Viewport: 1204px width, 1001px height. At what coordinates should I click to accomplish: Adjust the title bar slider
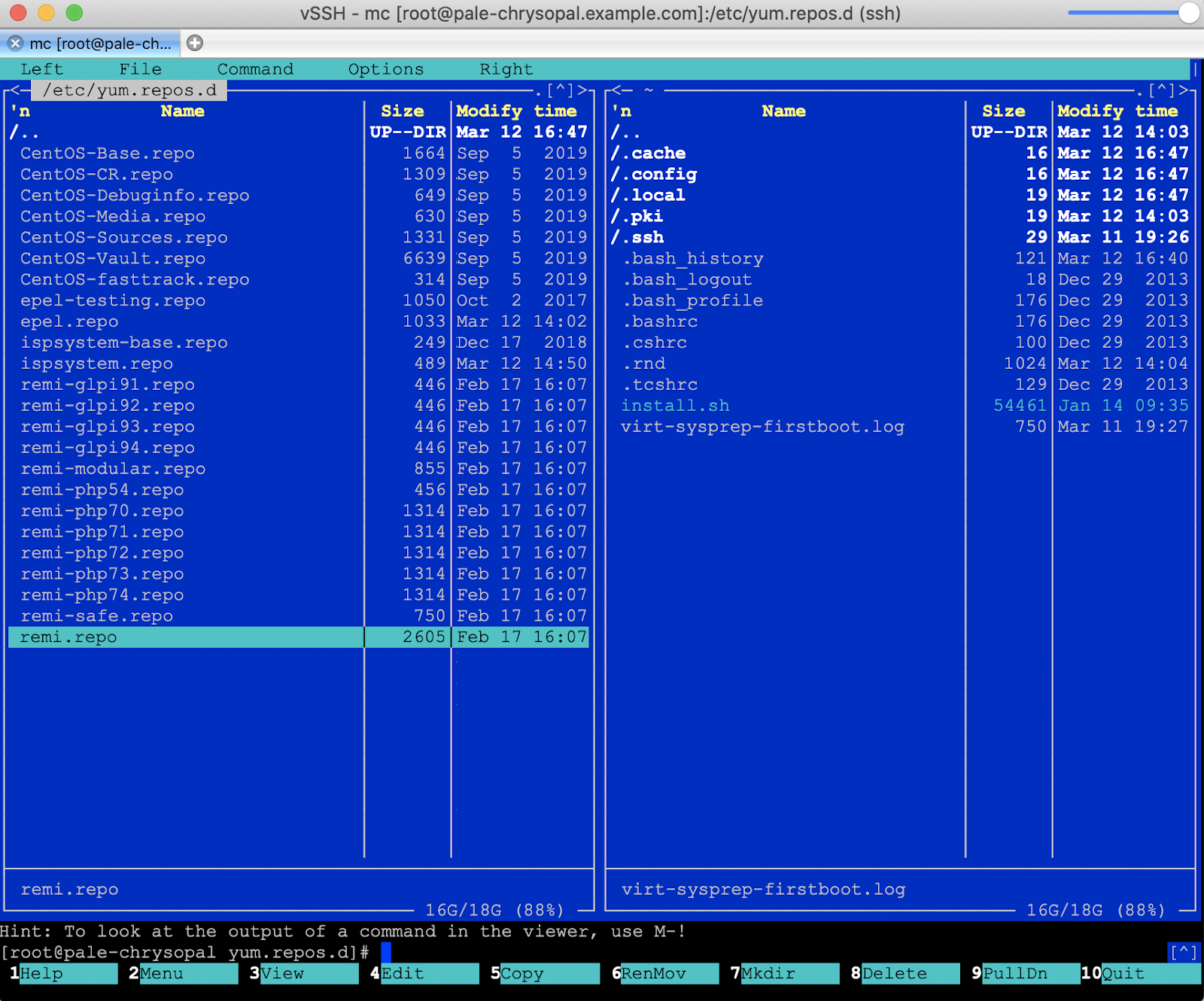pos(1188,13)
